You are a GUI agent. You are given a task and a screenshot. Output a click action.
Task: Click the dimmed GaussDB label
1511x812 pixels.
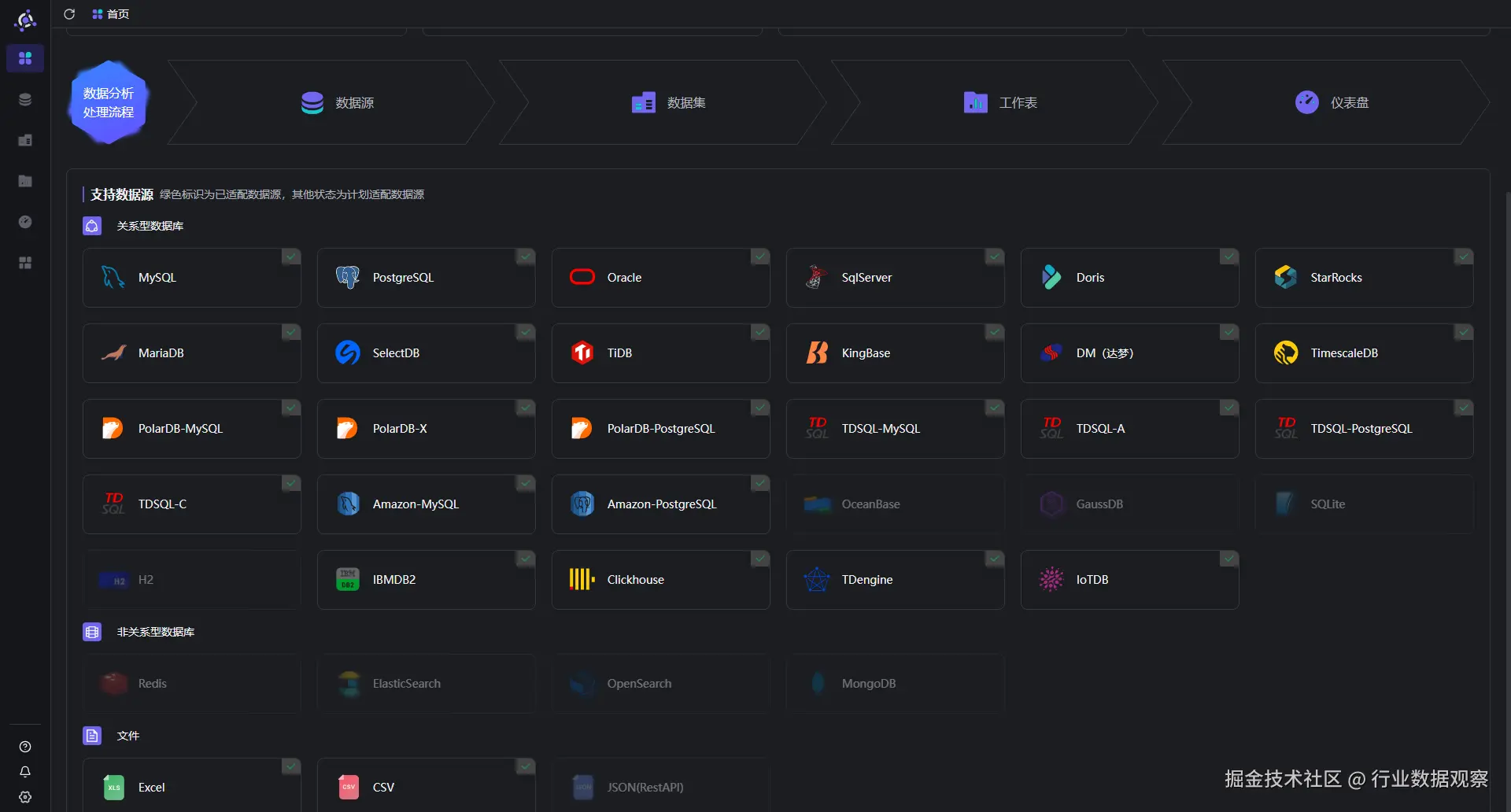(x=1099, y=504)
